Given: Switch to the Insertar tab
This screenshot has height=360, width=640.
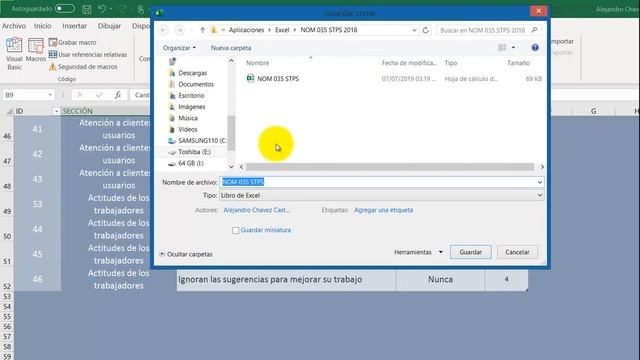Looking at the screenshot, I should (x=74, y=26).
